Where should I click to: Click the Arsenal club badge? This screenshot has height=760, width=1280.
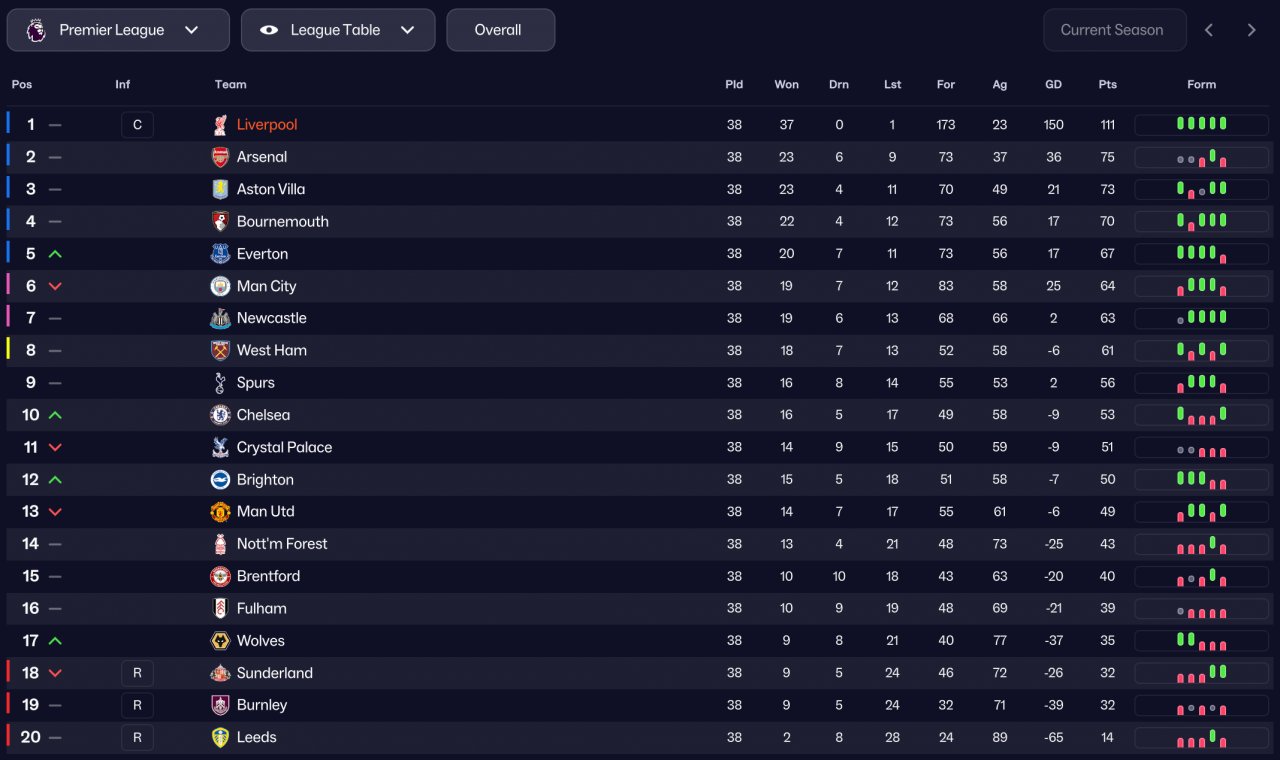pyautogui.click(x=220, y=157)
